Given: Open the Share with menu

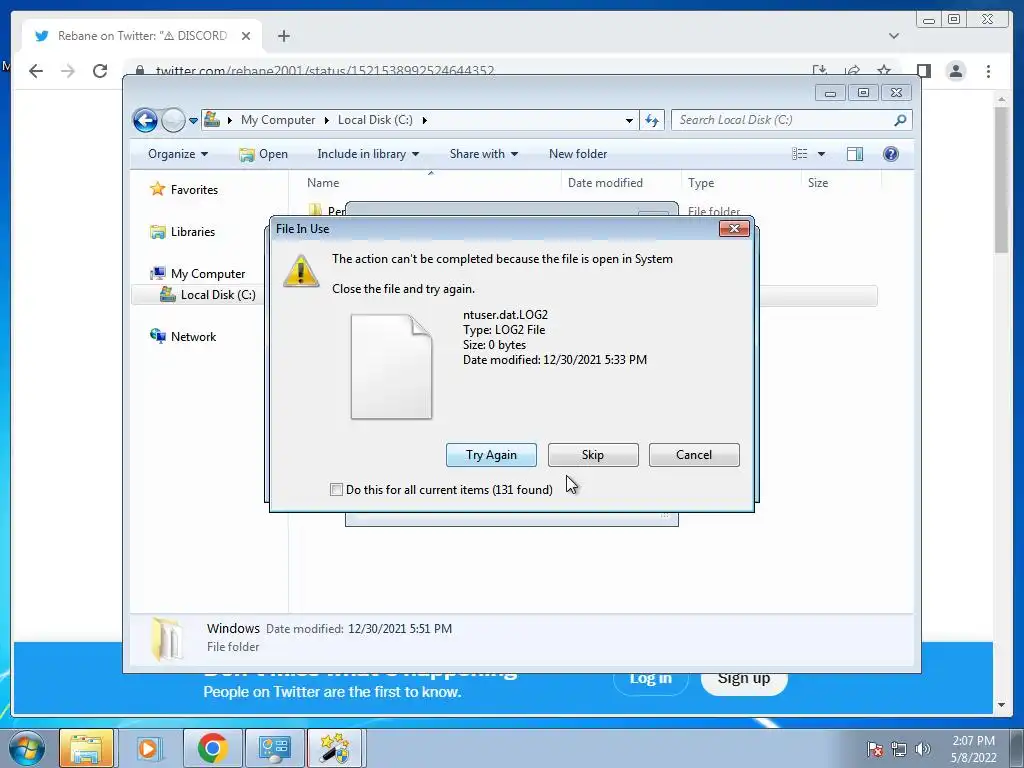Looking at the screenshot, I should (x=483, y=154).
